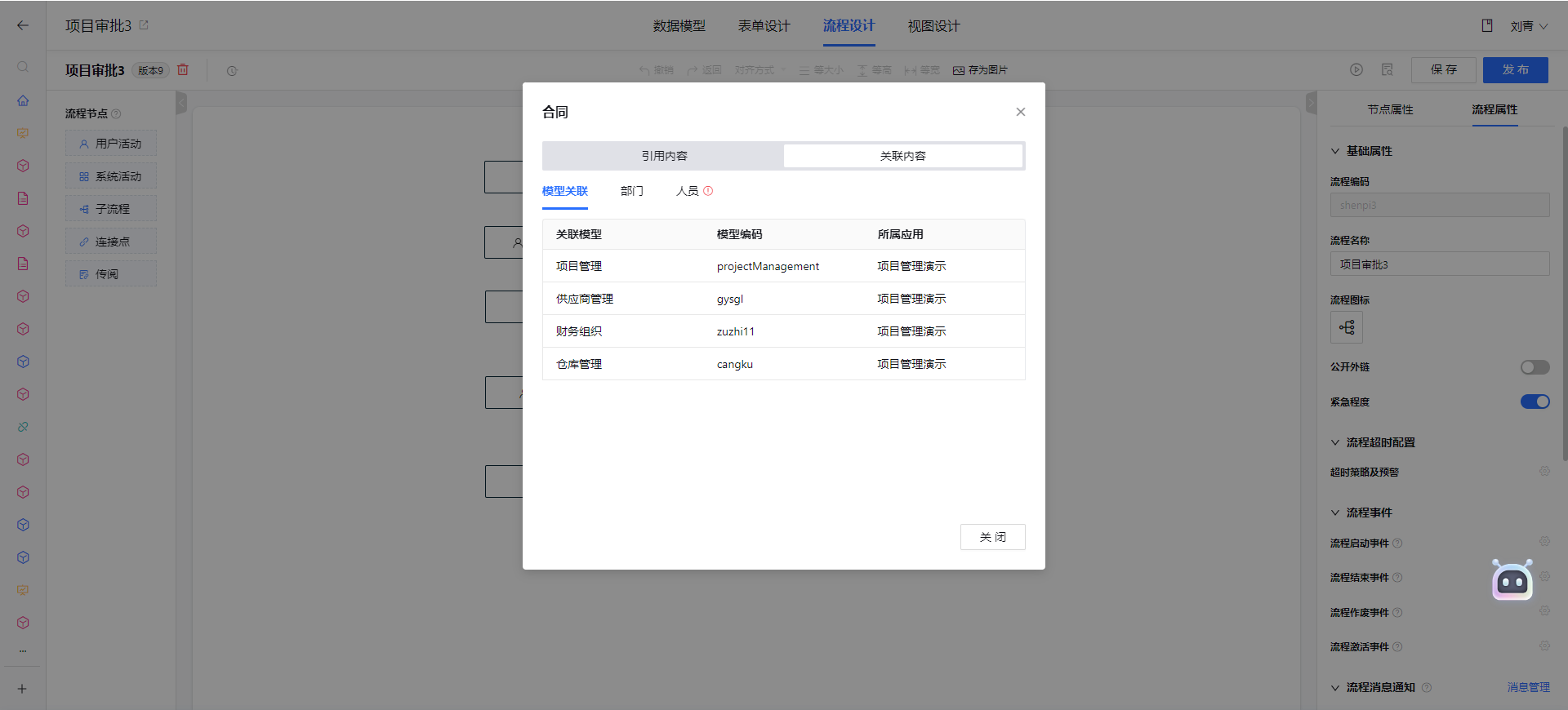The width and height of the screenshot is (1568, 710).
Task: Click the 流程名称 input field
Action: pyautogui.click(x=1440, y=264)
